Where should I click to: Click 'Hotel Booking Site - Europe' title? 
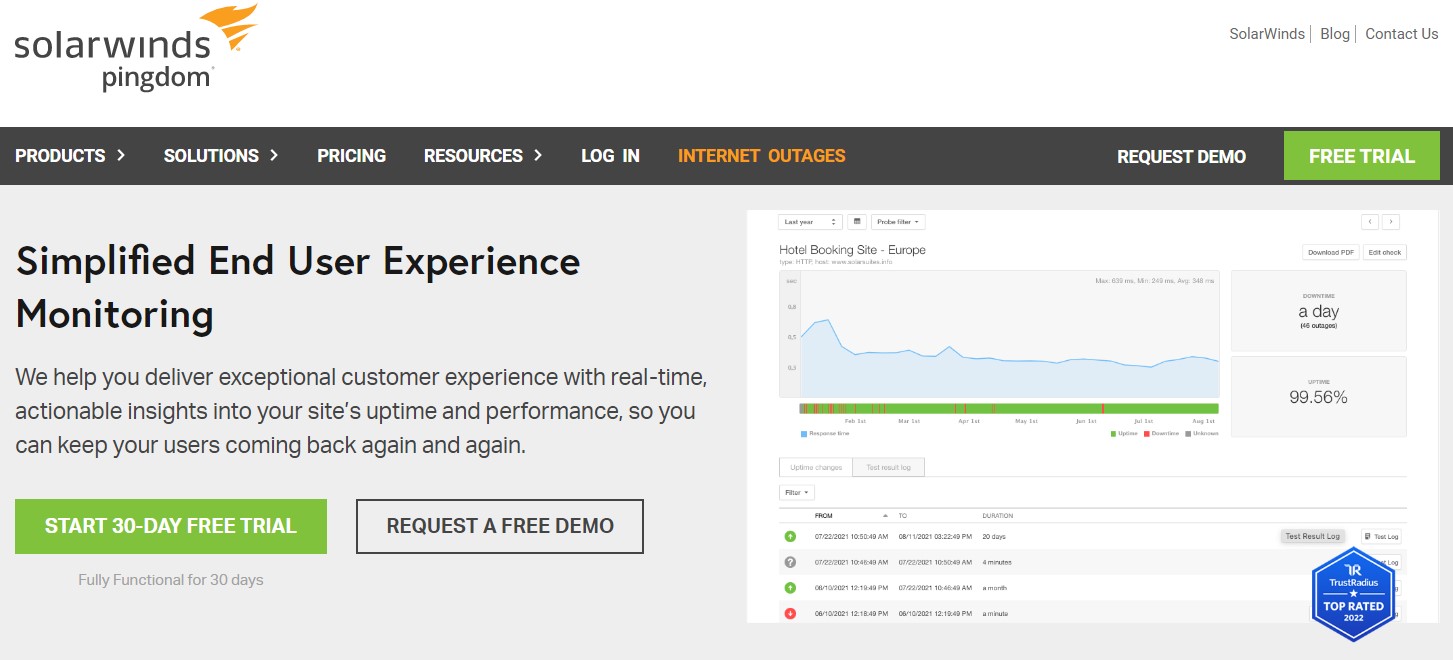[x=852, y=250]
